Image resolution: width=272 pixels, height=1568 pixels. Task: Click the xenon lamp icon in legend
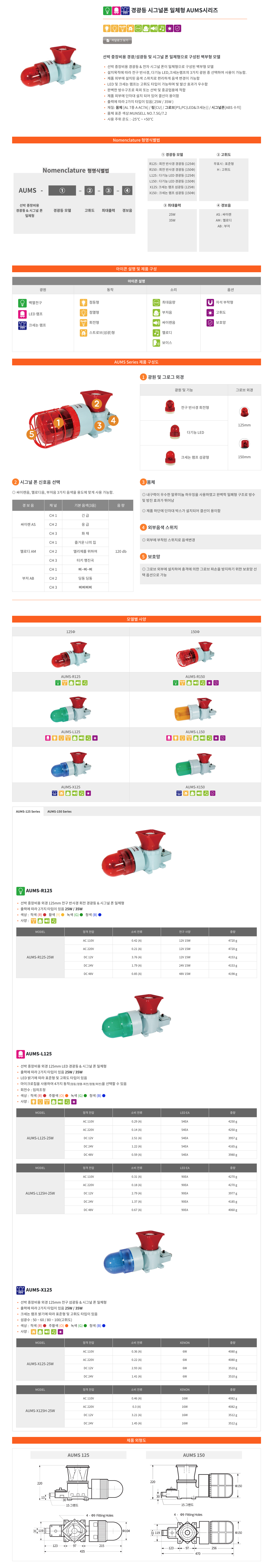(x=22, y=325)
